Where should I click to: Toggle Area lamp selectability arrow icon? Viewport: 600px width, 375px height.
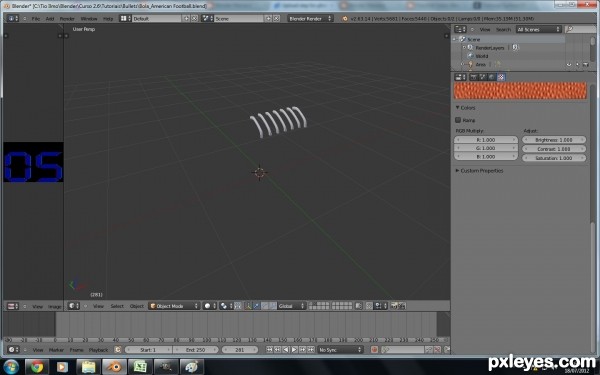tap(577, 65)
